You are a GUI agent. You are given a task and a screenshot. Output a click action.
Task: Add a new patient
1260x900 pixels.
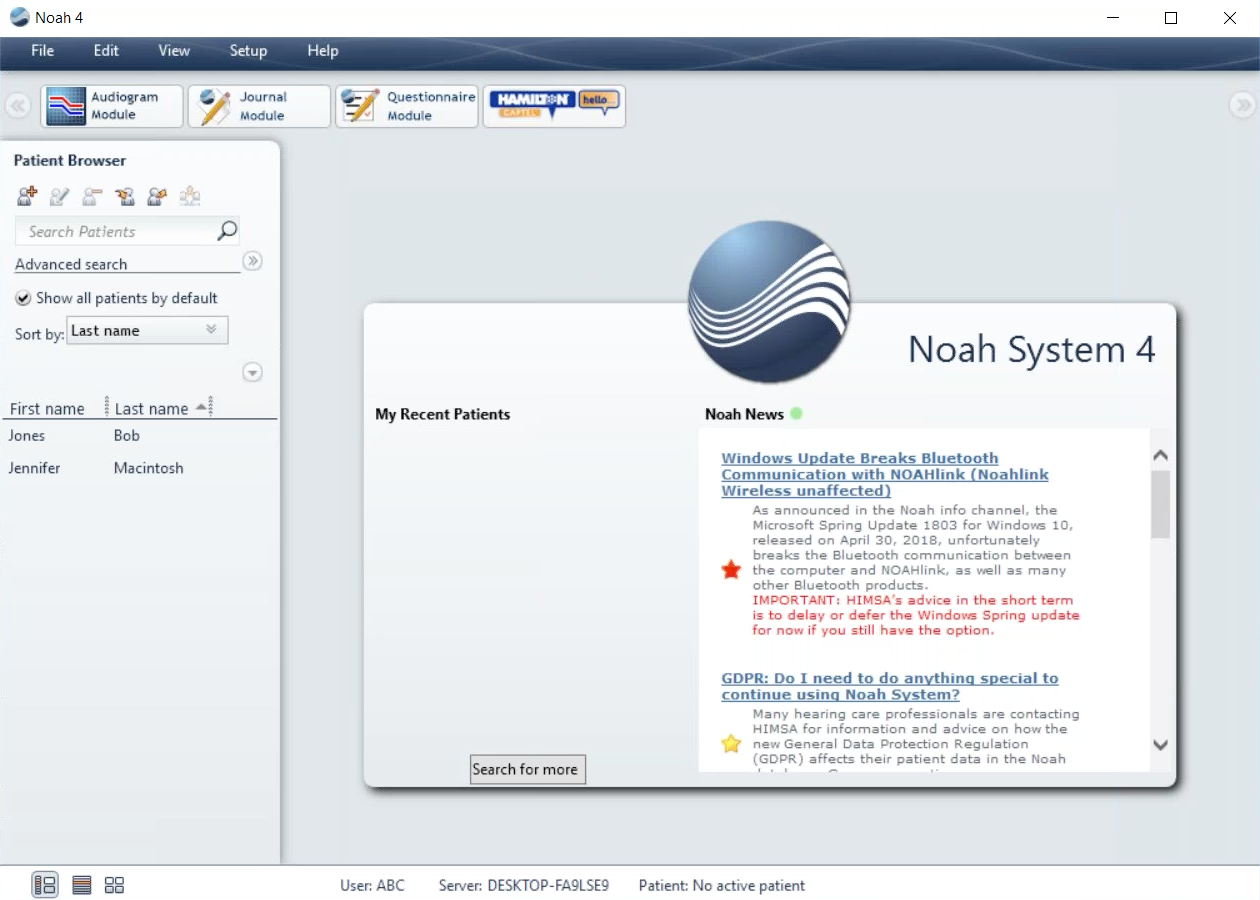coord(26,196)
